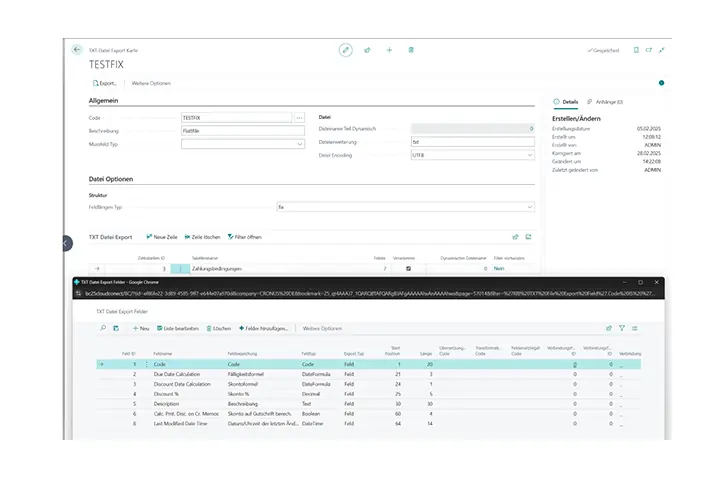Click the Export... action
Image resolution: width=716 pixels, height=478 pixels.
pyautogui.click(x=105, y=83)
